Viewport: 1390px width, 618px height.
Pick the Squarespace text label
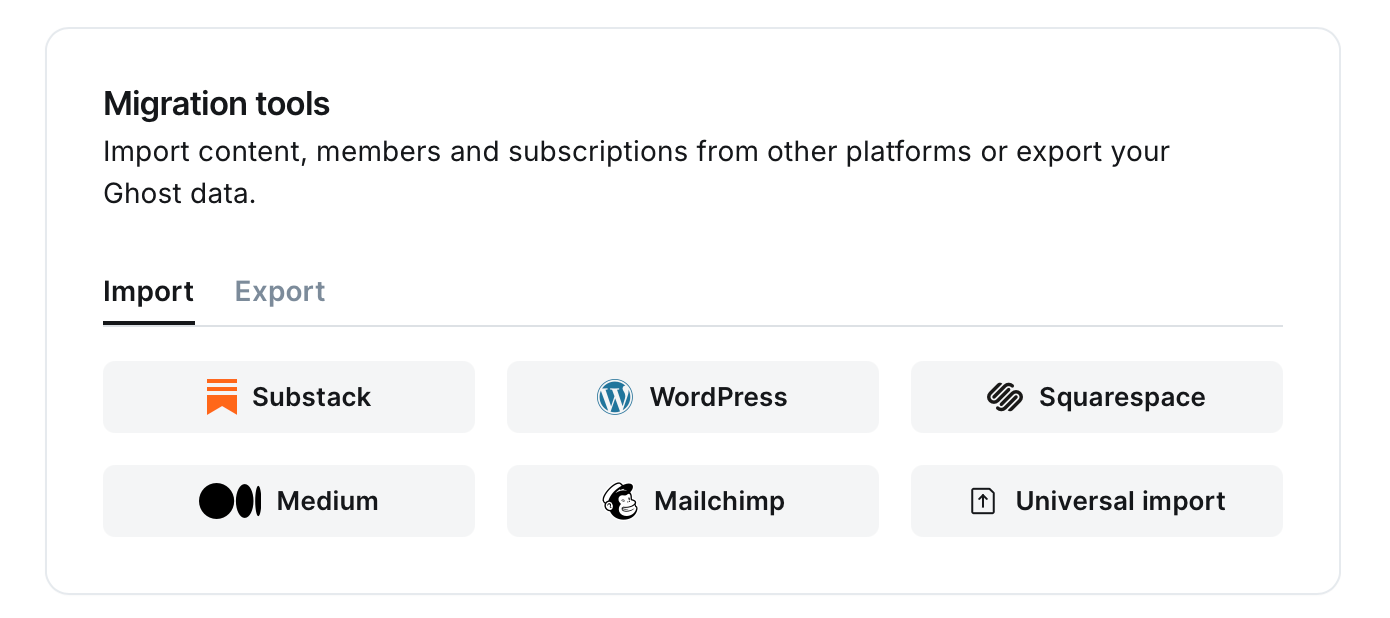pos(1122,397)
